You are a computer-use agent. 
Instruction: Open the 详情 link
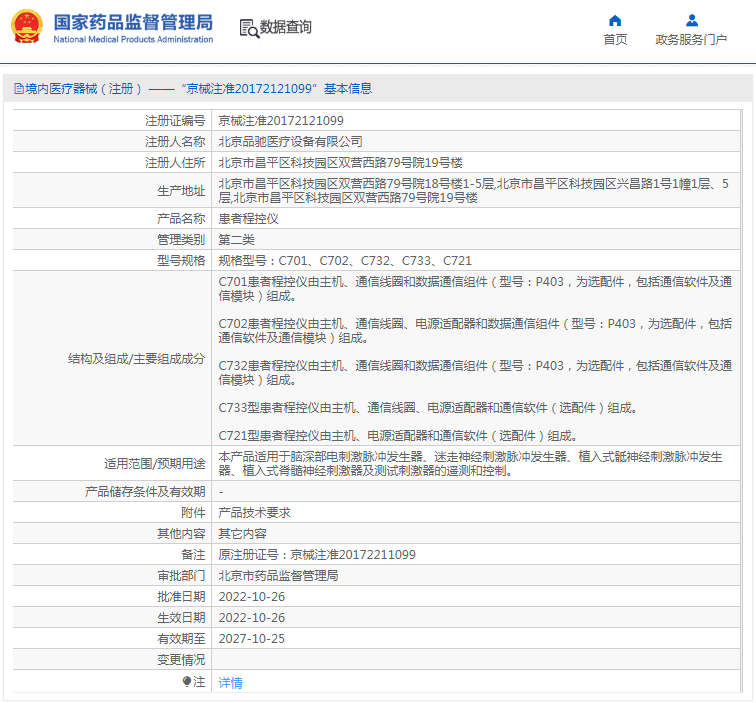[x=230, y=682]
